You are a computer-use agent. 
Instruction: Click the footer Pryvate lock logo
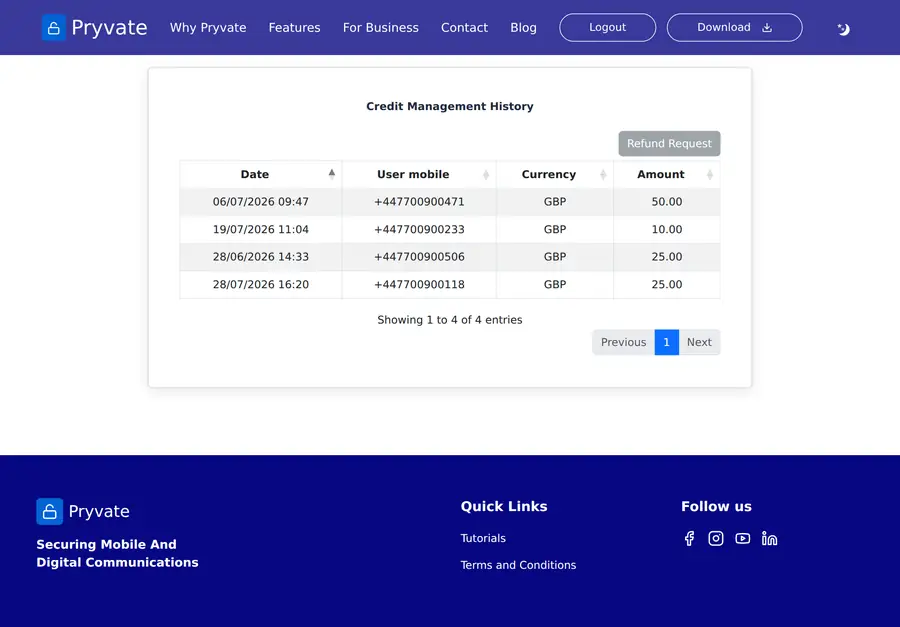50,511
